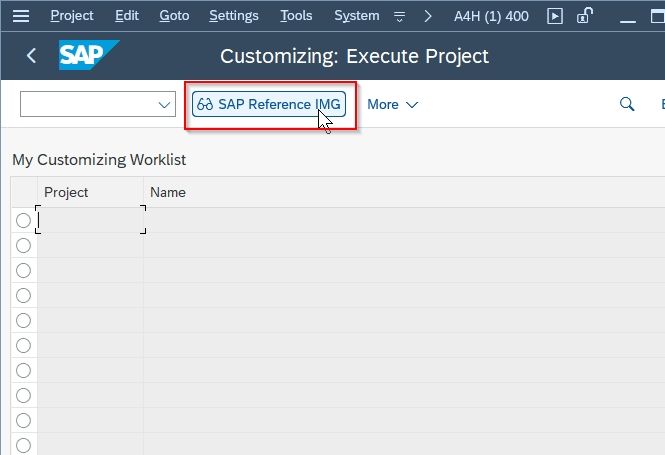The height and width of the screenshot is (455, 665).
Task: Click the play session icon
Action: click(555, 17)
